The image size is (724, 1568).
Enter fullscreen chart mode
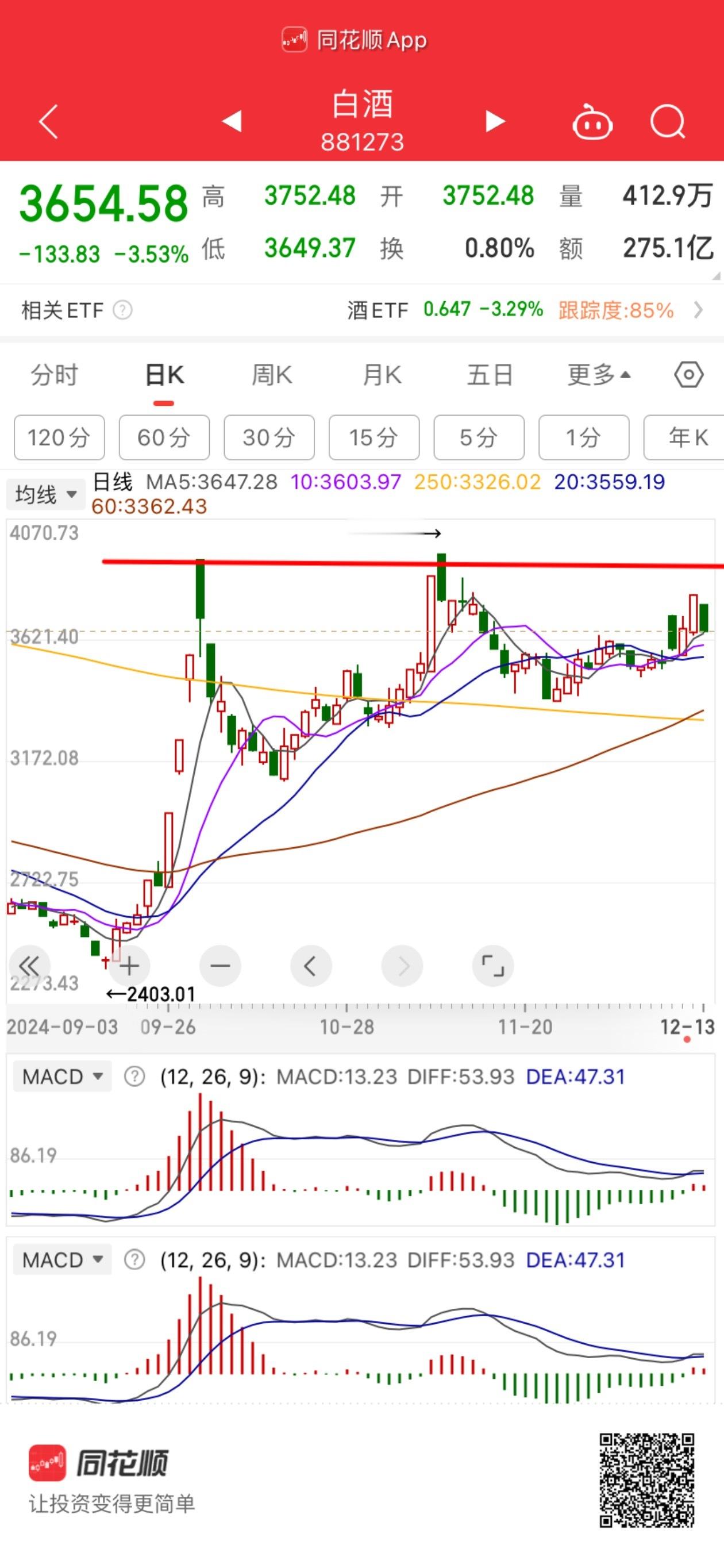coord(493,966)
